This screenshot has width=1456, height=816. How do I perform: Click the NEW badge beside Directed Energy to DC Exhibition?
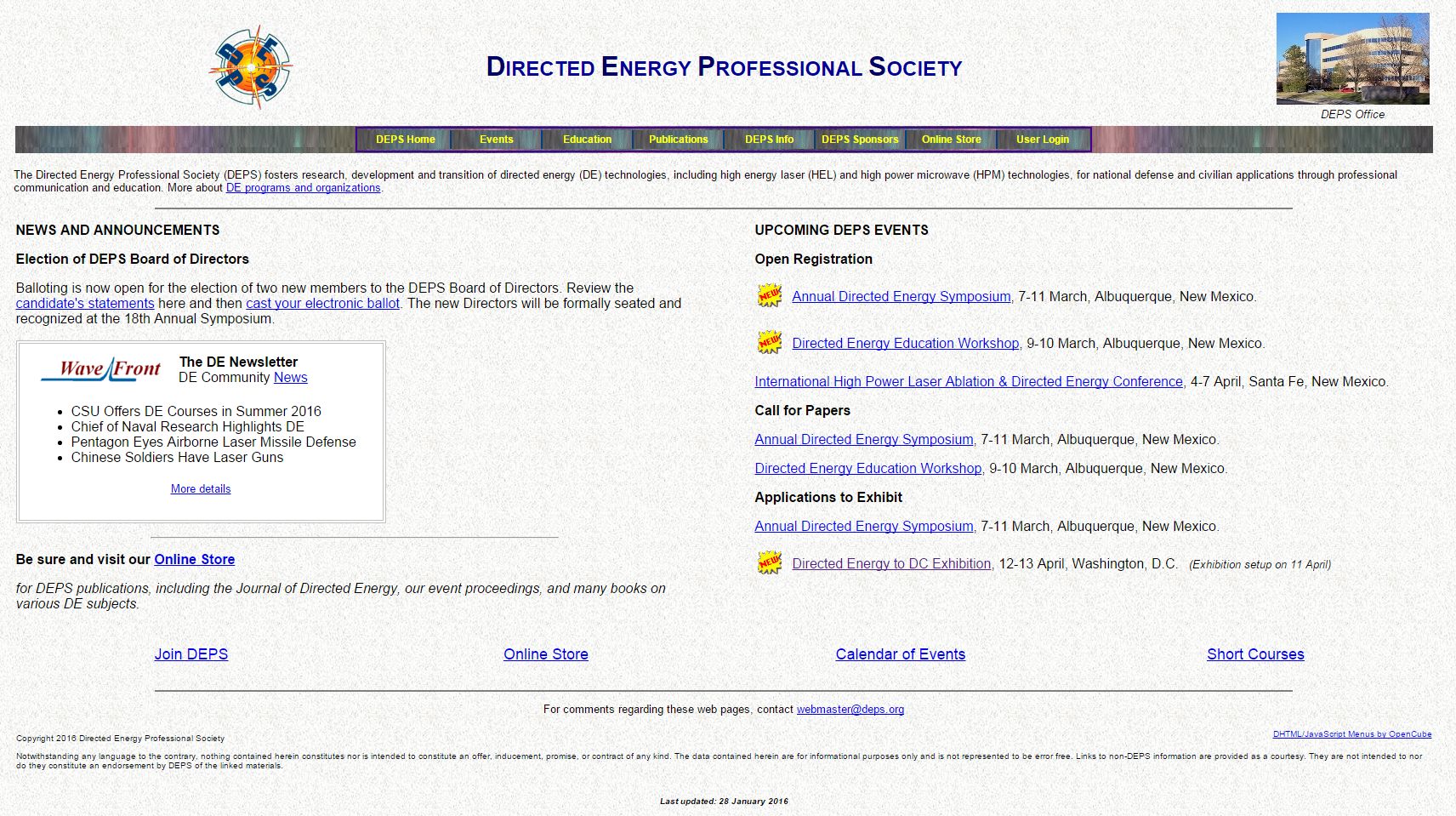[x=770, y=563]
